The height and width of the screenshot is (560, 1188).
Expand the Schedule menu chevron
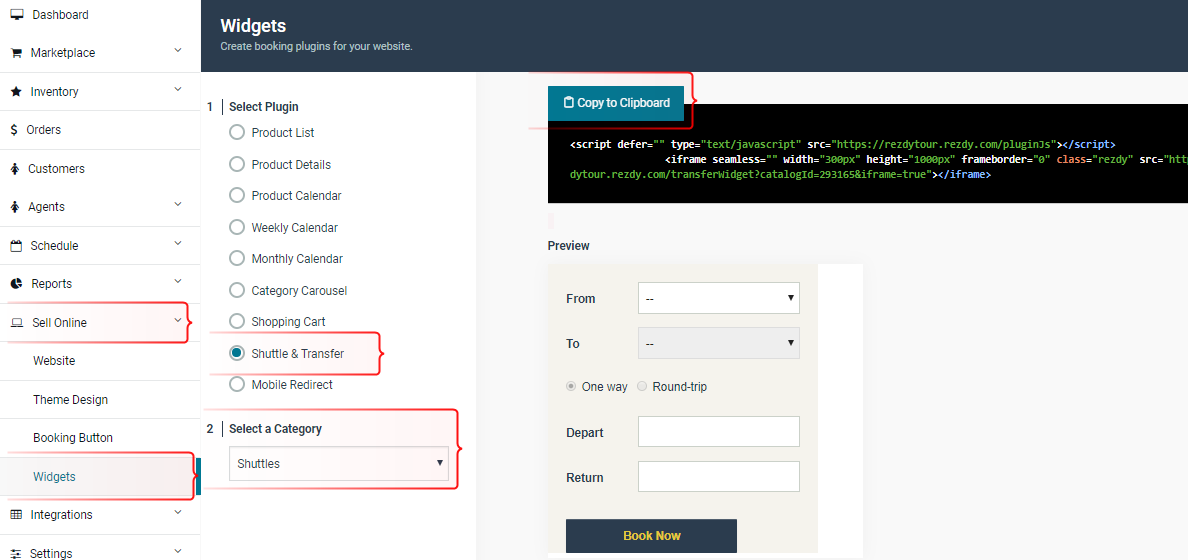tap(178, 243)
